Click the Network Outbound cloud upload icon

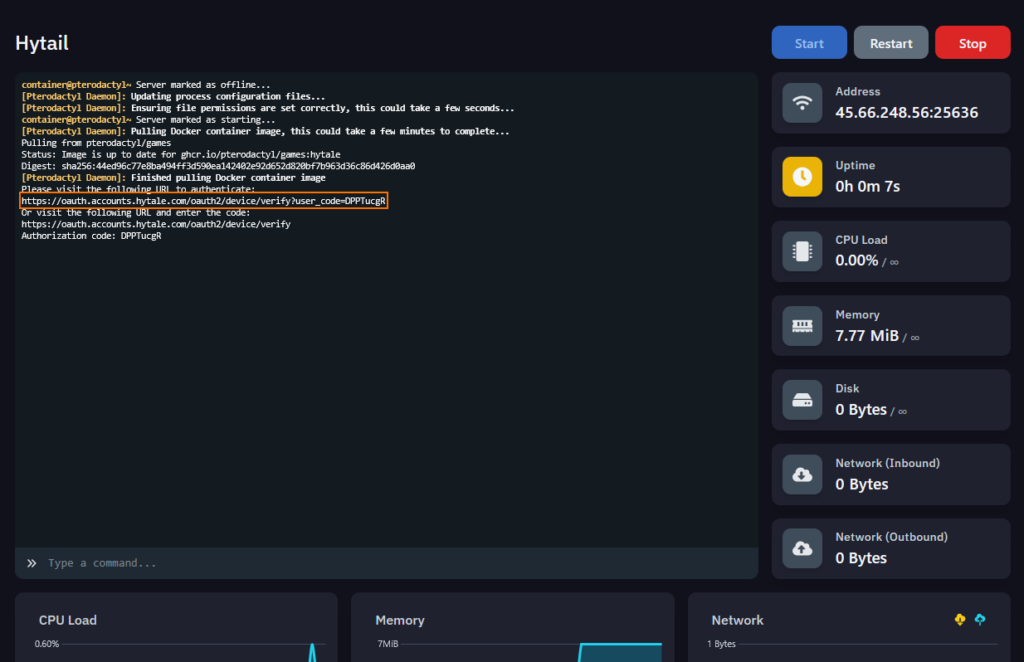point(802,548)
